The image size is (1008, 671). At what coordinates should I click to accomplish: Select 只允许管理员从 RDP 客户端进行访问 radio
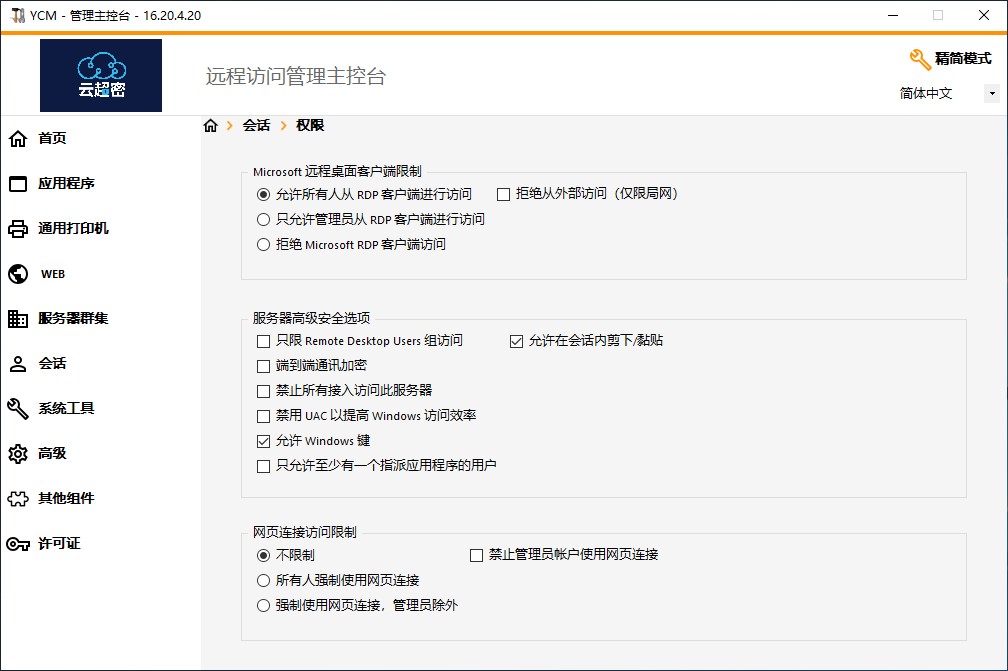[263, 219]
